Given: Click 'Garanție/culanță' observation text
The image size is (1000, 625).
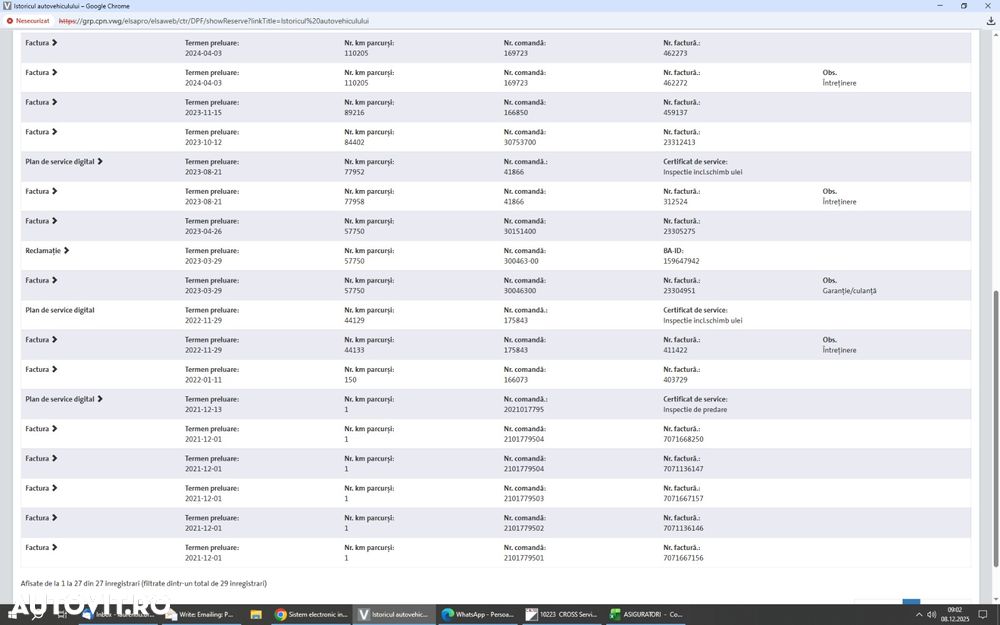Looking at the screenshot, I should (x=849, y=291).
